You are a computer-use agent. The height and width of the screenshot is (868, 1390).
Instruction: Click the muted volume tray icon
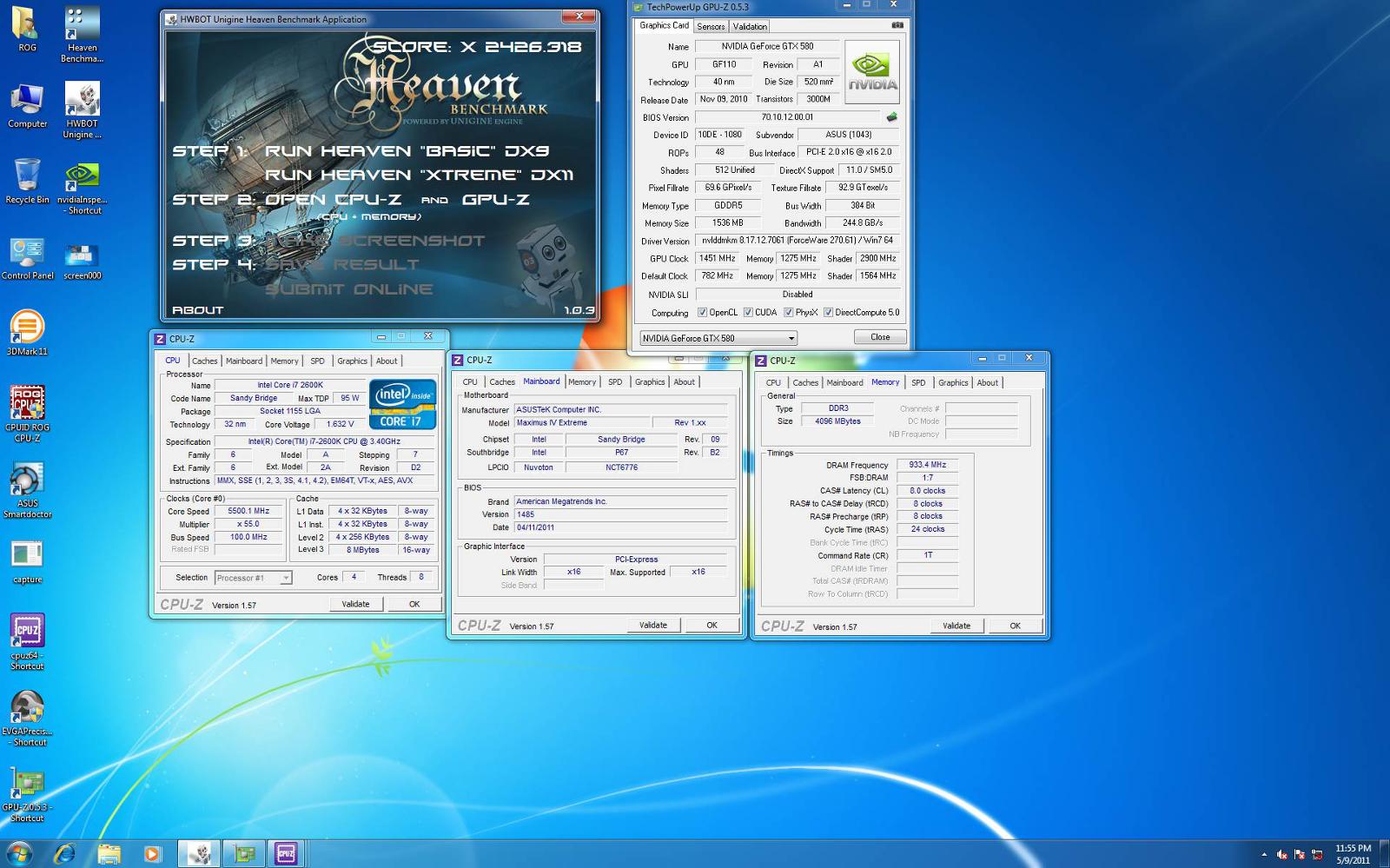coord(1281,855)
